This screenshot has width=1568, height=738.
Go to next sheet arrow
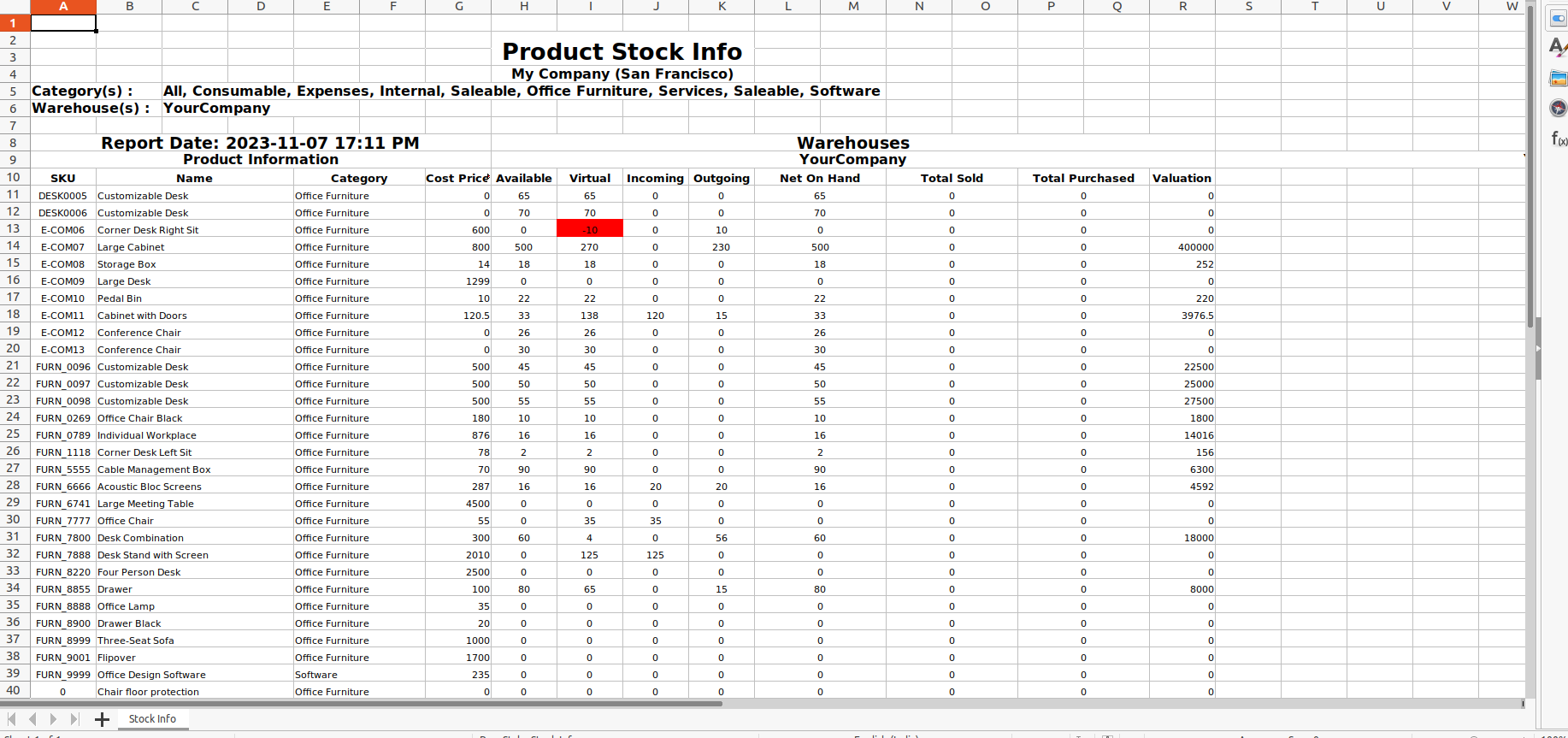point(53,719)
